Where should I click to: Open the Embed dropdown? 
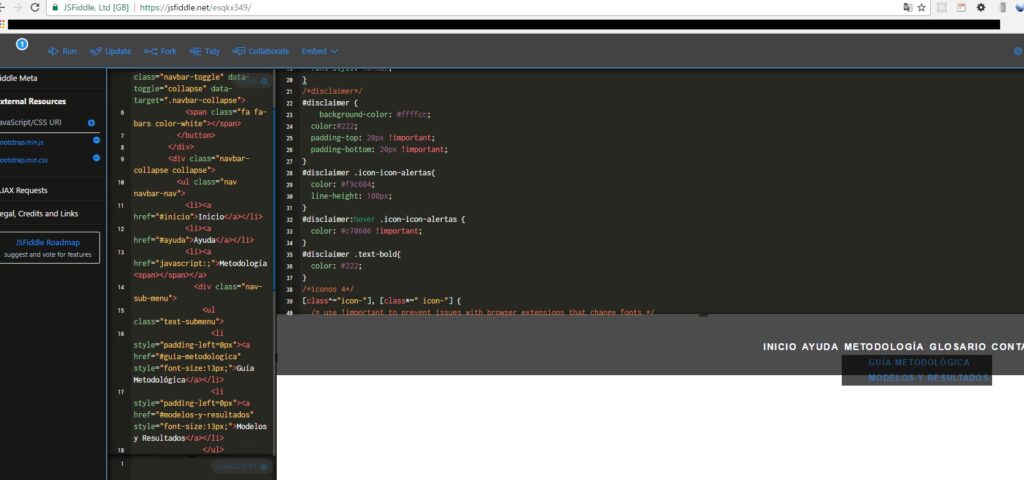click(x=320, y=51)
